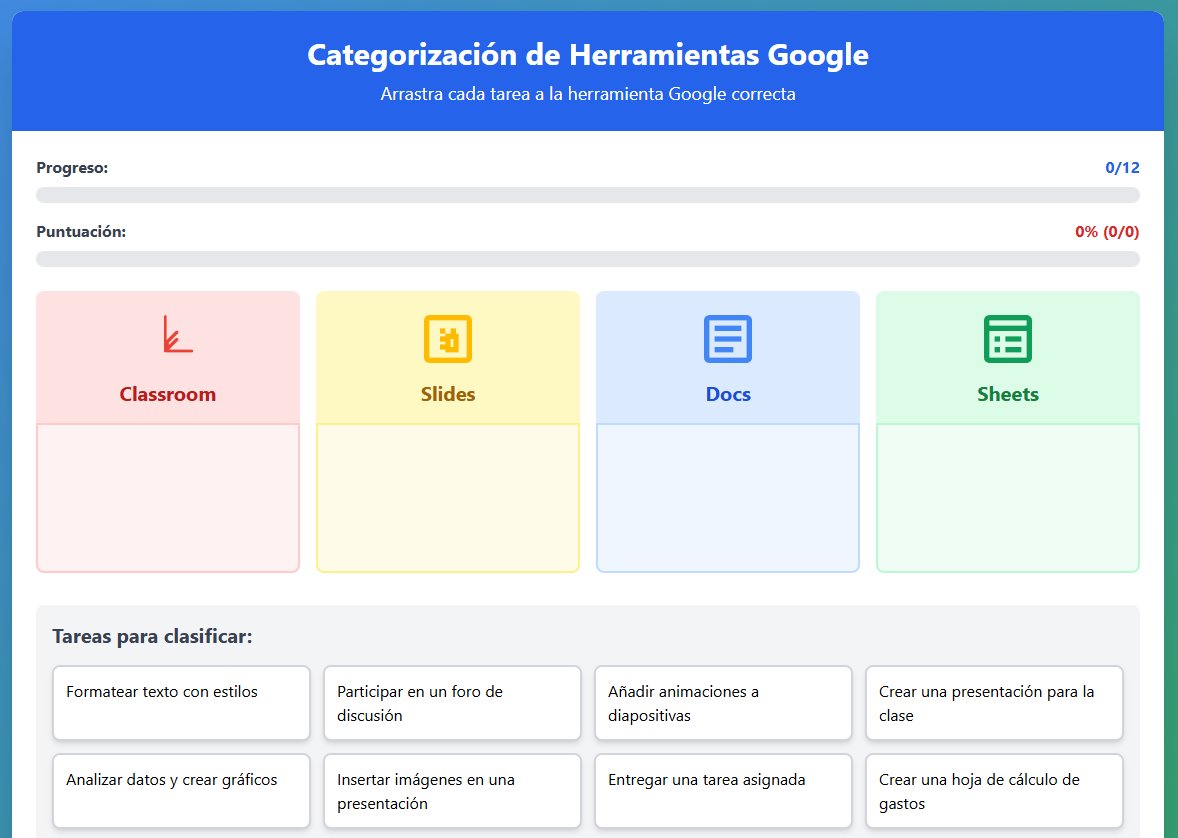Click the 0% (0/0) score value

pyautogui.click(x=1107, y=231)
